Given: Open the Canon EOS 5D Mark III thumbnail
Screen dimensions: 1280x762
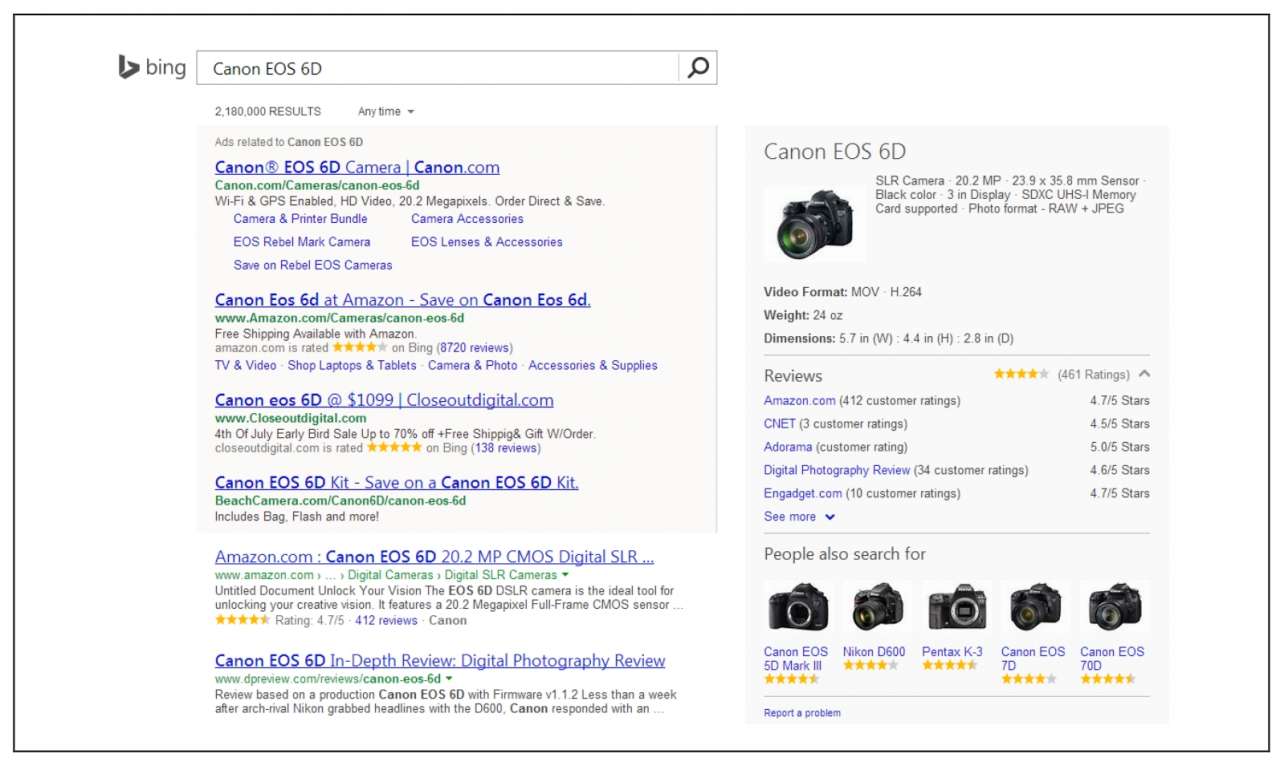Looking at the screenshot, I should point(798,606).
